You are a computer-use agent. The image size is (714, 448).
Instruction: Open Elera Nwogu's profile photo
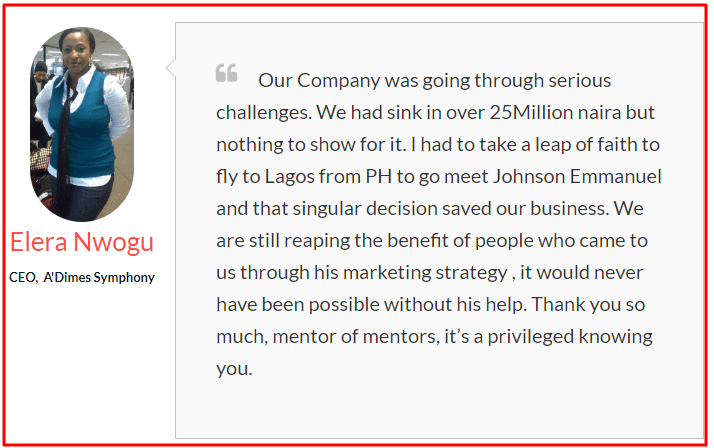pos(81,124)
